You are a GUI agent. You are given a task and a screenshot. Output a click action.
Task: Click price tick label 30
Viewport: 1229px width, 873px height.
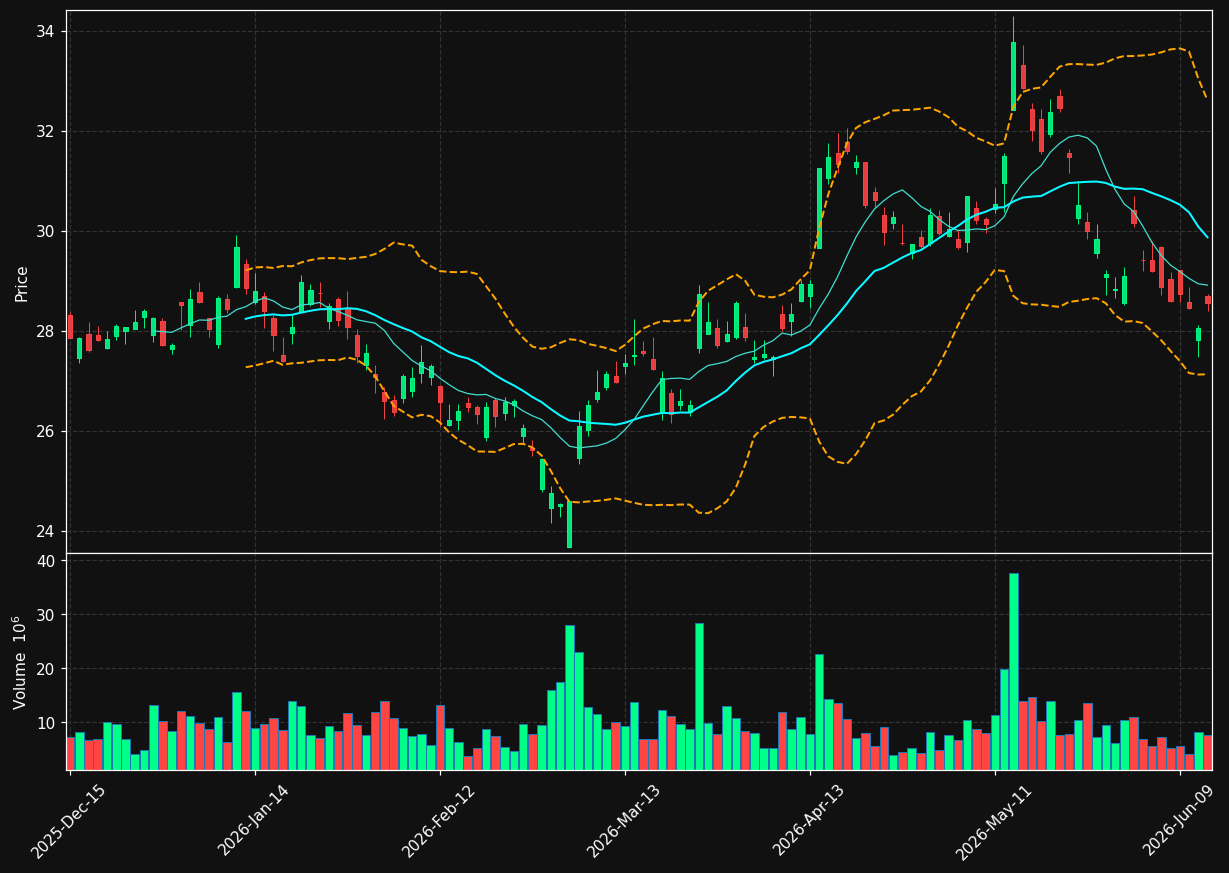coord(47,232)
